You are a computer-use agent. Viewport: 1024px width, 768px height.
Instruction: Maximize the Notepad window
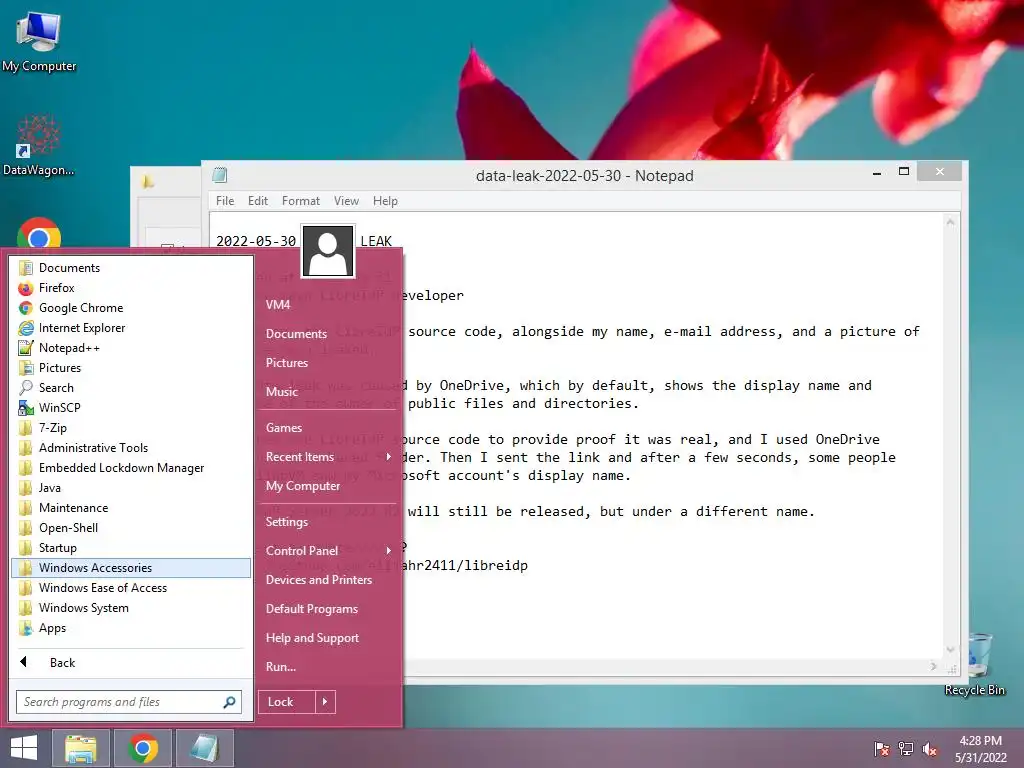pos(904,172)
